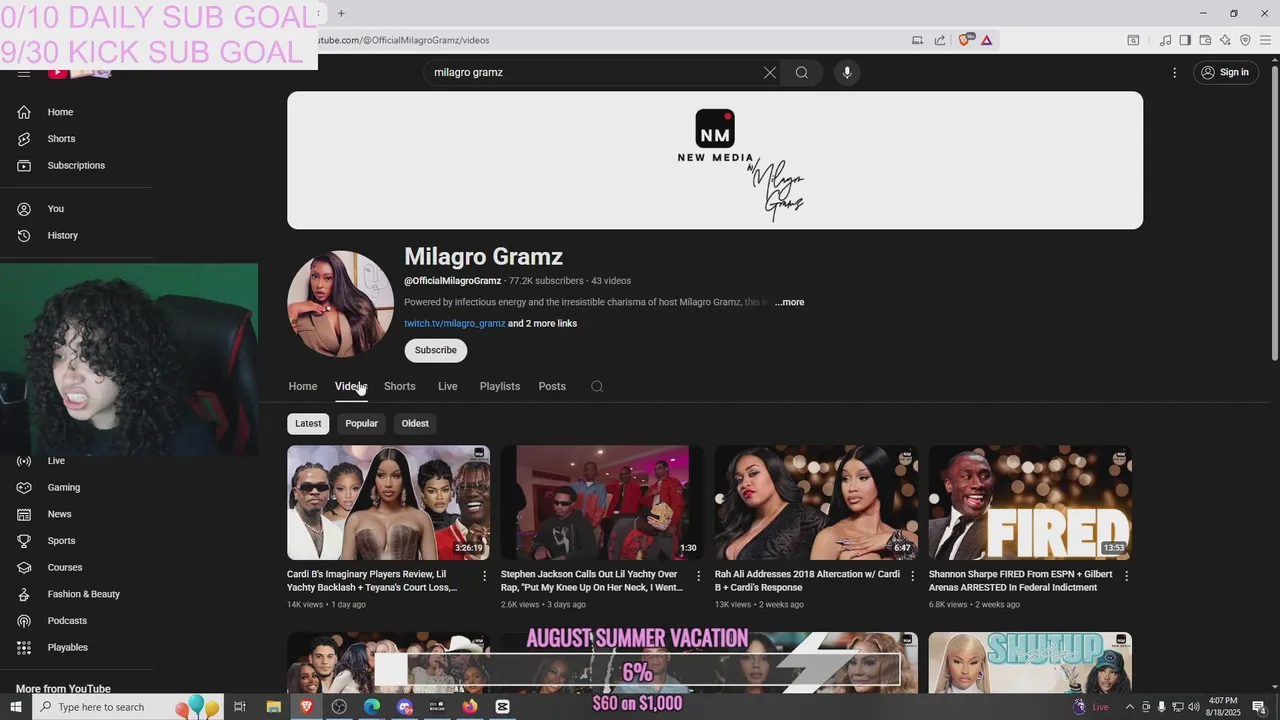Select the Latest sort chip

pos(308,424)
